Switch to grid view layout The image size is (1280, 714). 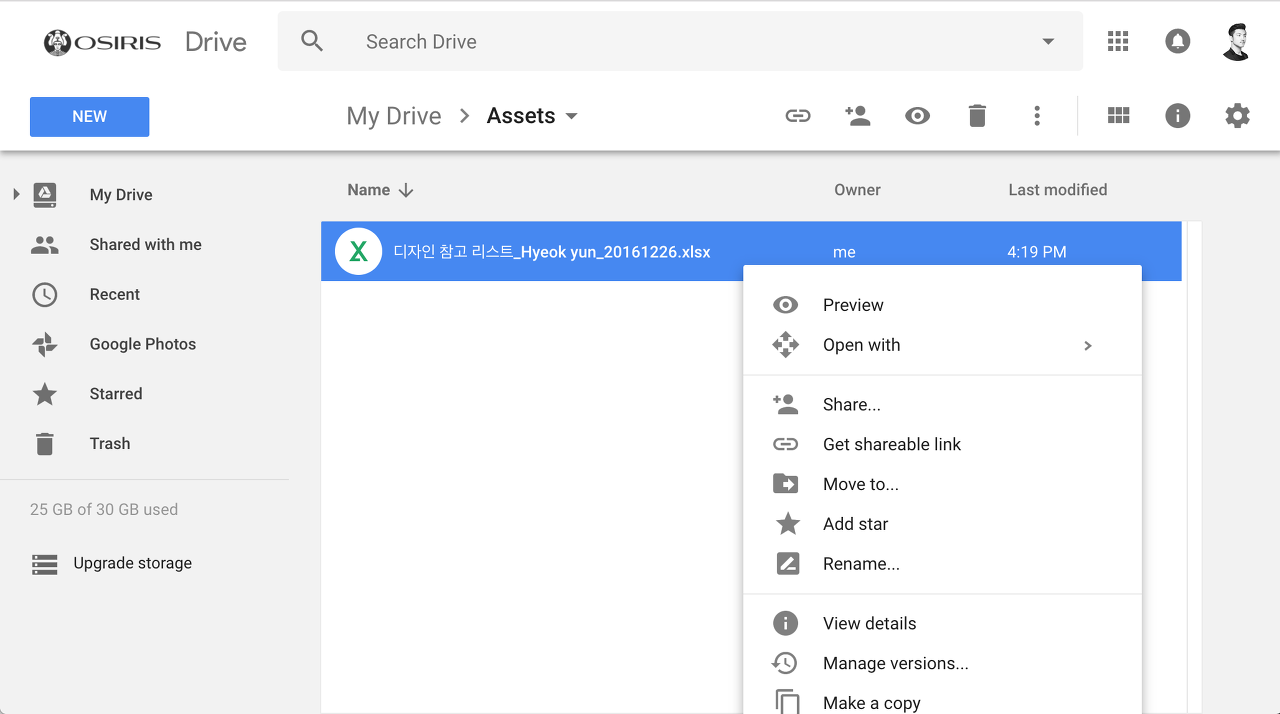tap(1118, 116)
